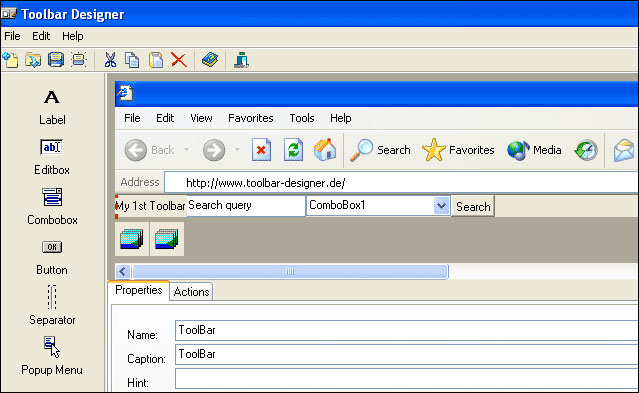Click the Paste clipboard icon
639x393 pixels.
pos(156,60)
